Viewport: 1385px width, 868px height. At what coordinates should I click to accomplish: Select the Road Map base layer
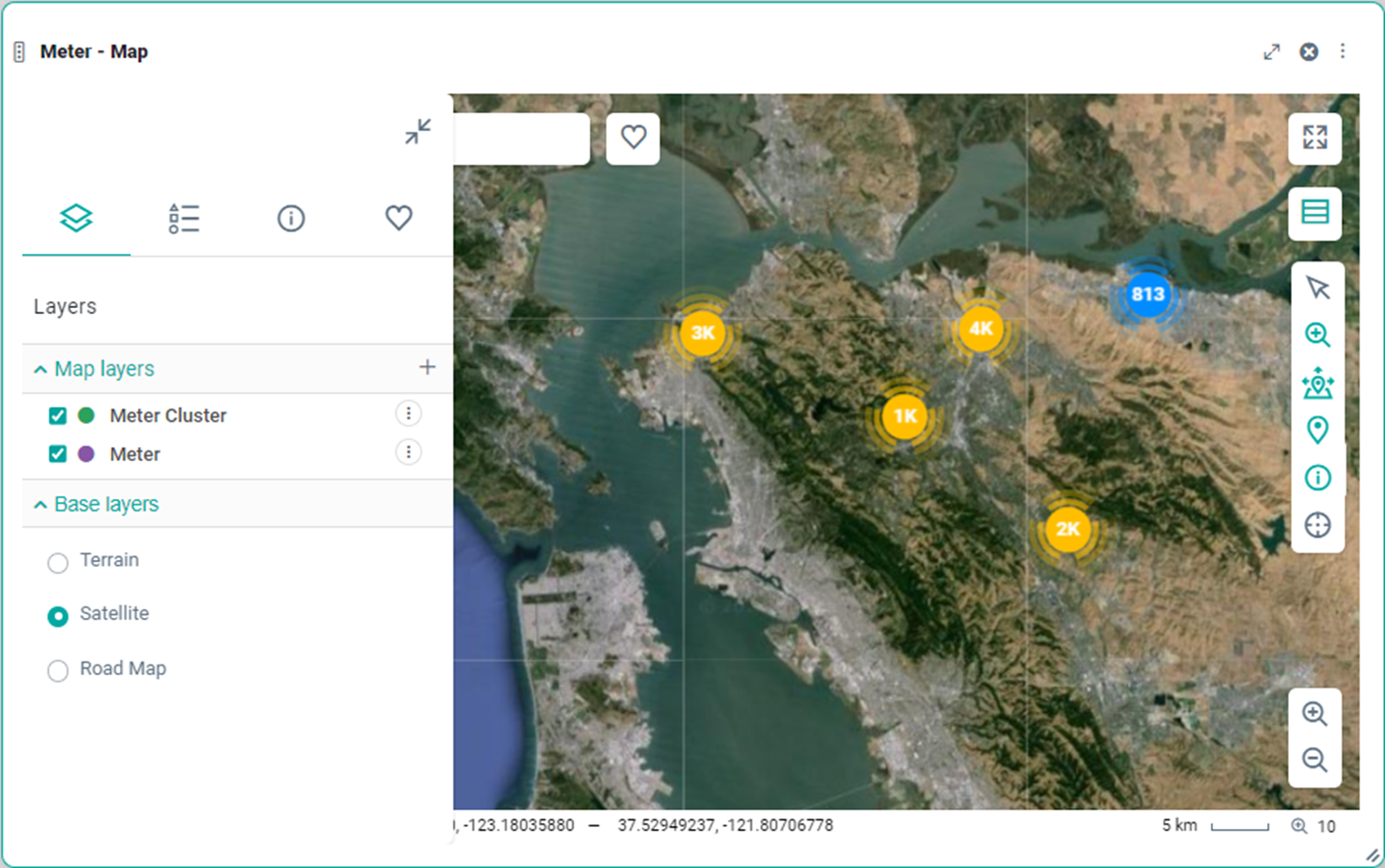(x=58, y=671)
